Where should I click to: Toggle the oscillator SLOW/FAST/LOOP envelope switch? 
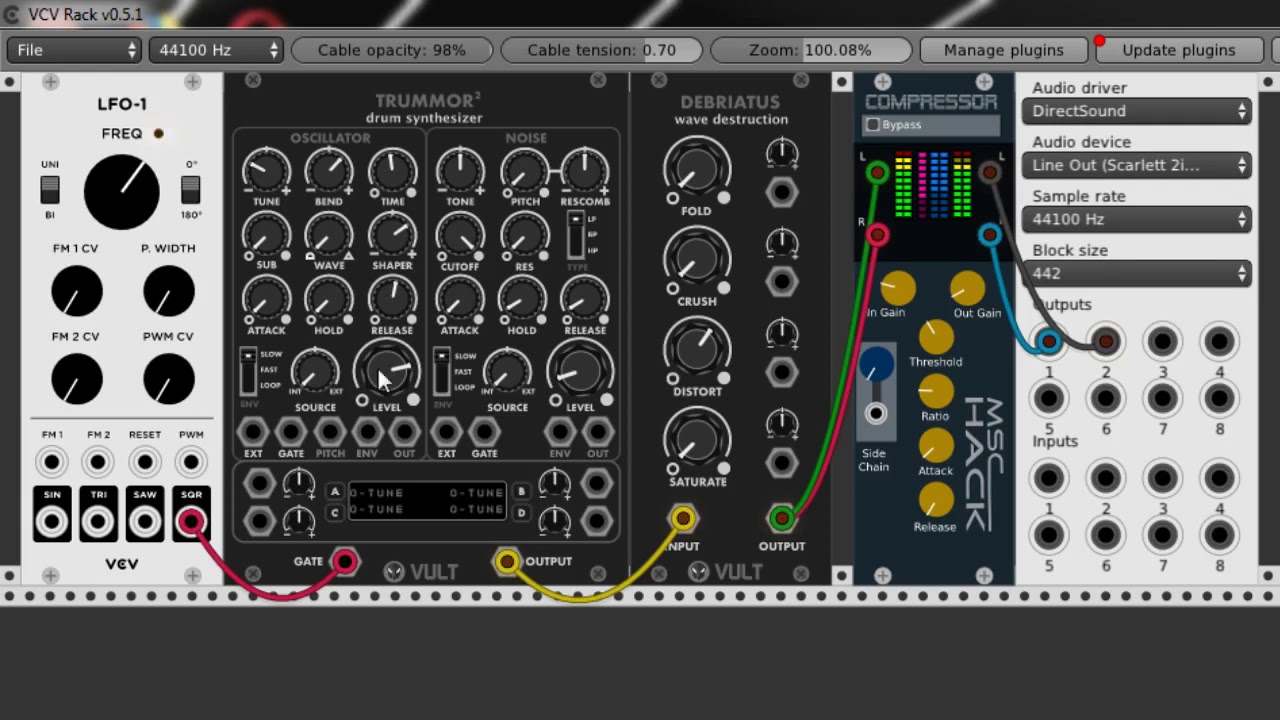pos(248,371)
